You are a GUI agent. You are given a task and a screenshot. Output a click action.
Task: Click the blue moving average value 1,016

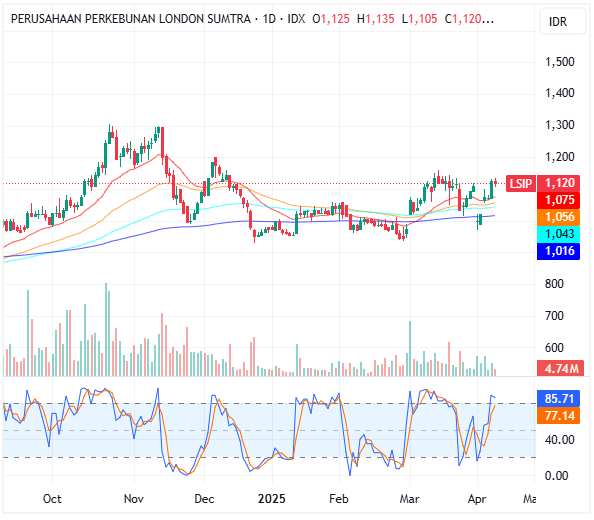click(559, 251)
